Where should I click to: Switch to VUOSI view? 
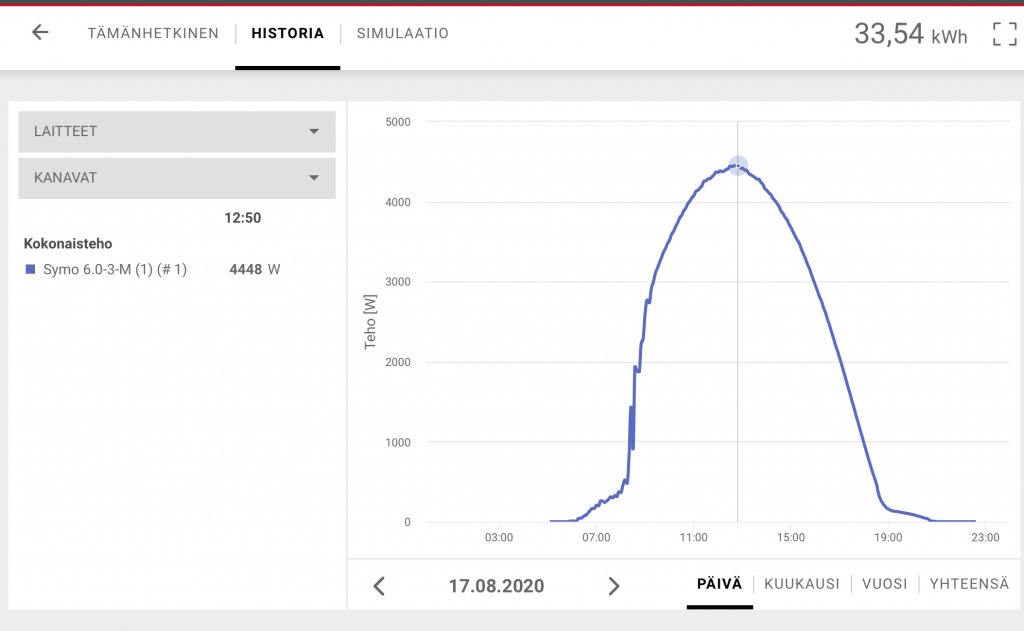click(884, 584)
